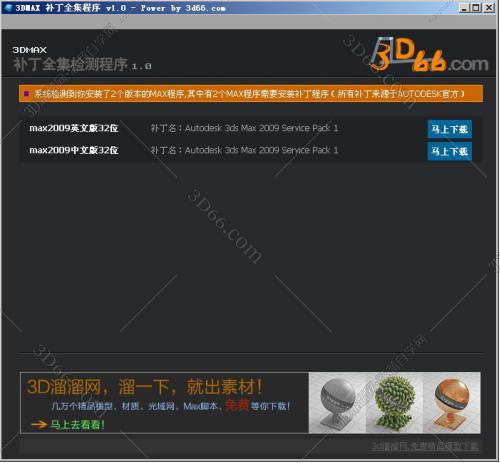
Task: Click the bottom-right footer link text
Action: [x=425, y=447]
